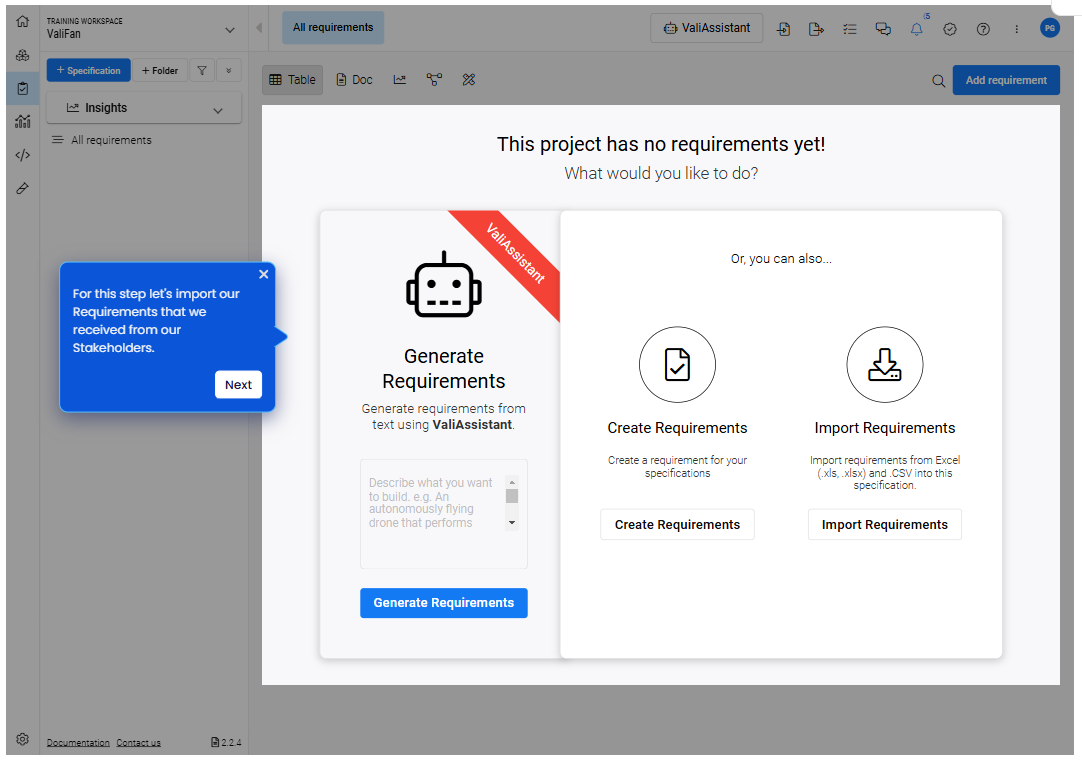Click the Import Requirements button
Viewport: 1082px width, 762px height.
[x=885, y=525]
